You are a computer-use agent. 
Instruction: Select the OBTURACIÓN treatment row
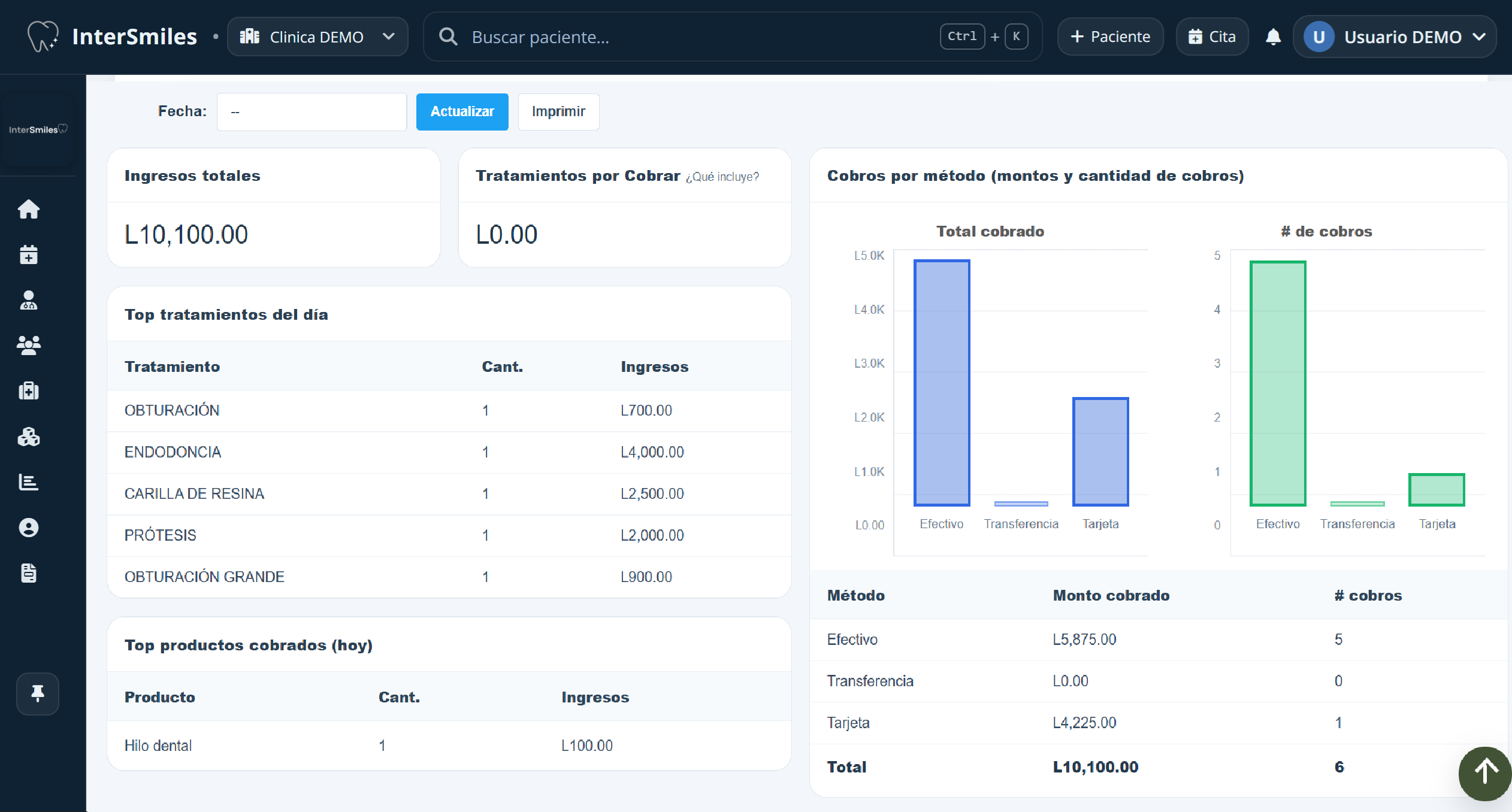coord(449,410)
